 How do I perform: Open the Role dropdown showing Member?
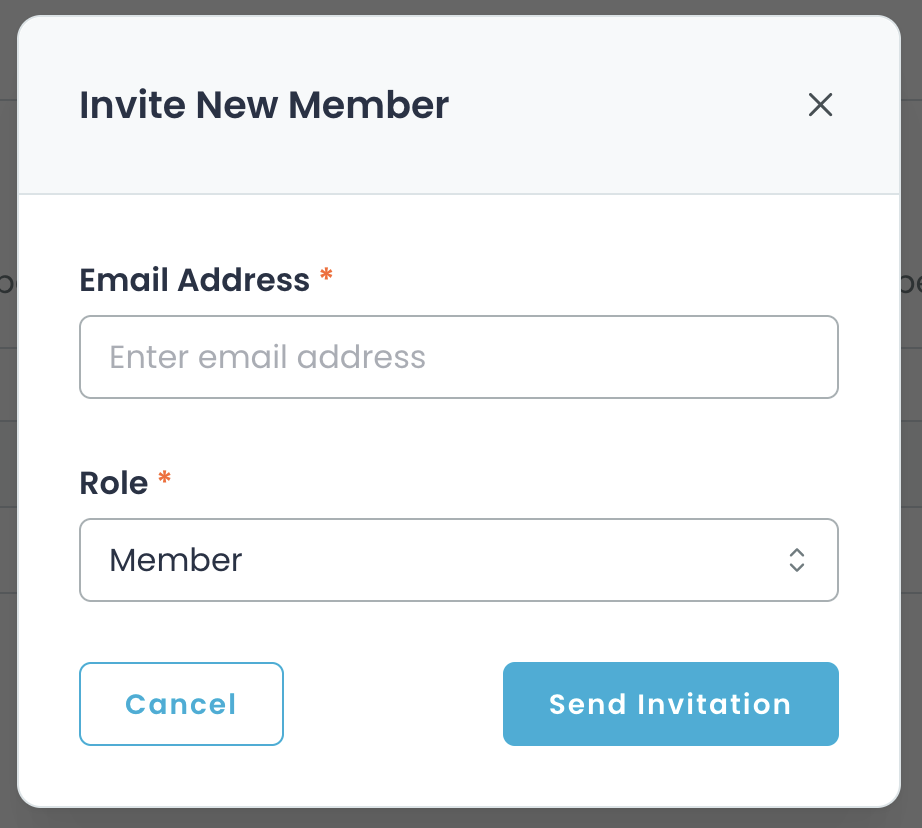[458, 560]
